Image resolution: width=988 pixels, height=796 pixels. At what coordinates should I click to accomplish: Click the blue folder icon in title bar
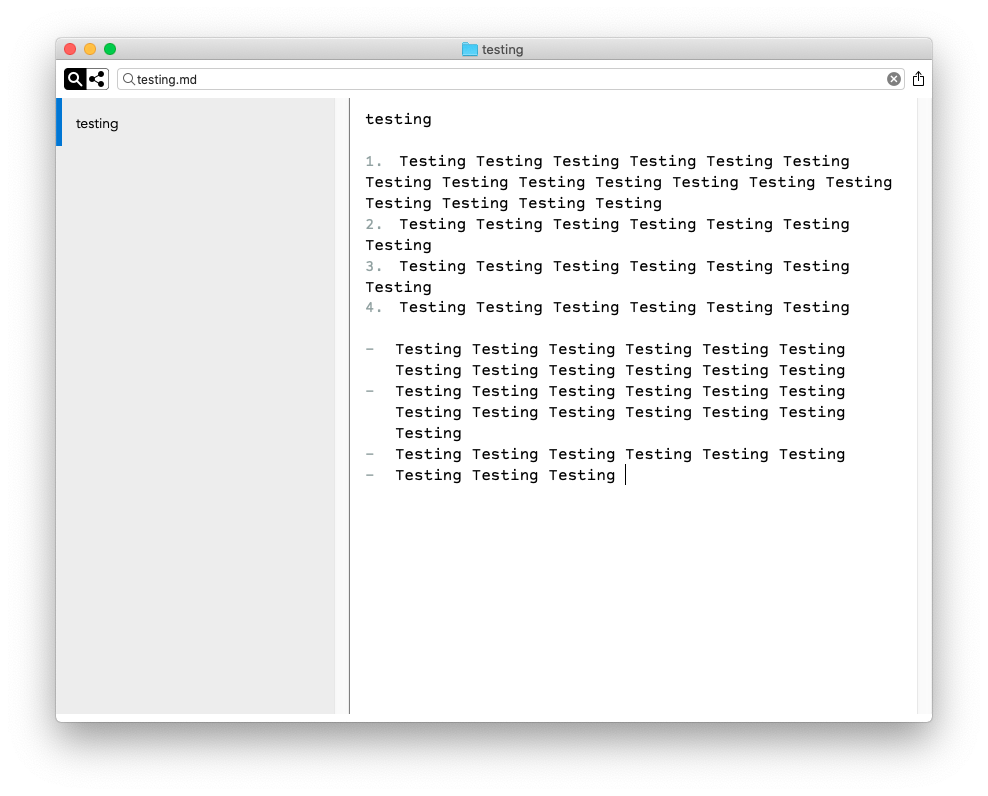(x=469, y=49)
